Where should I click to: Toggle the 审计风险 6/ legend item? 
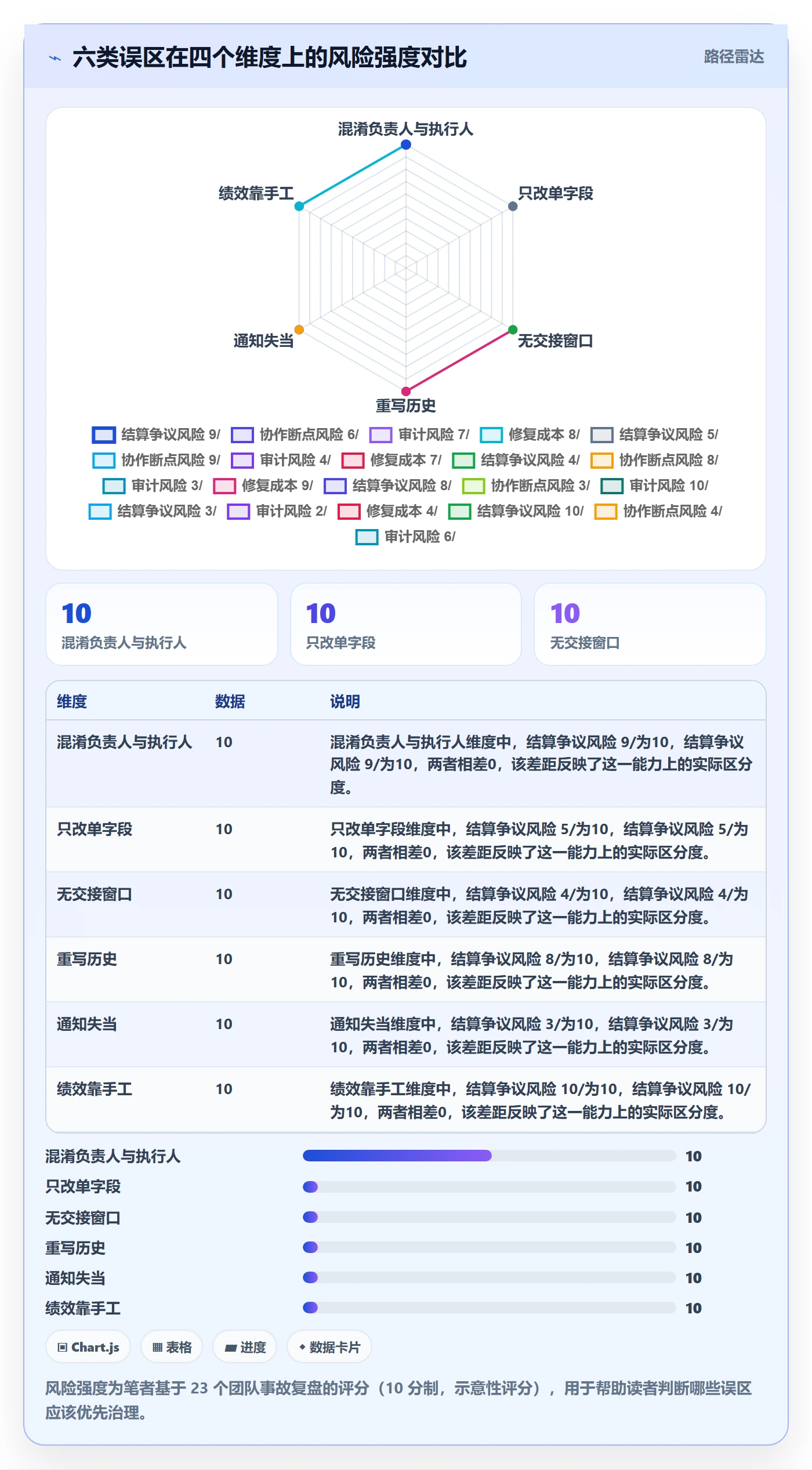[x=405, y=537]
